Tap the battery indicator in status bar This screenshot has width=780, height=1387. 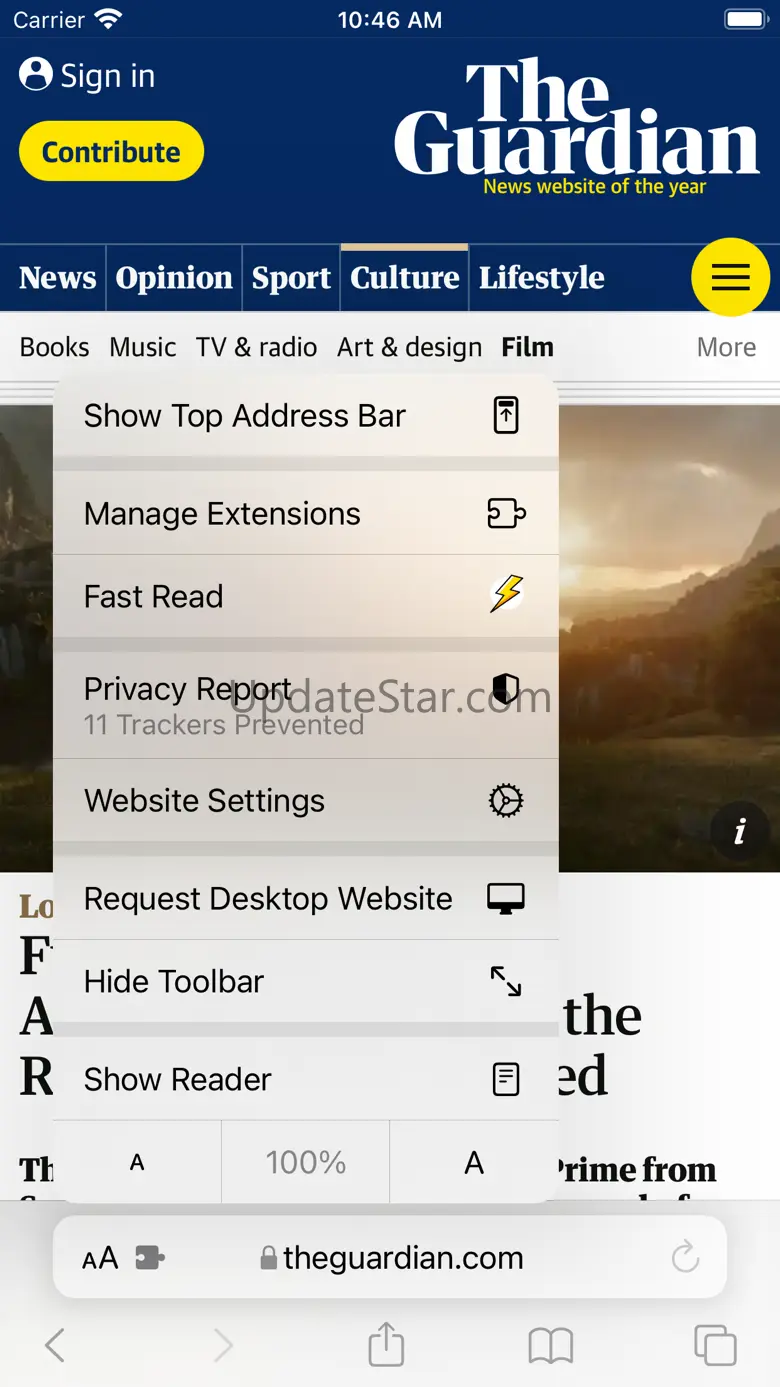coord(745,19)
